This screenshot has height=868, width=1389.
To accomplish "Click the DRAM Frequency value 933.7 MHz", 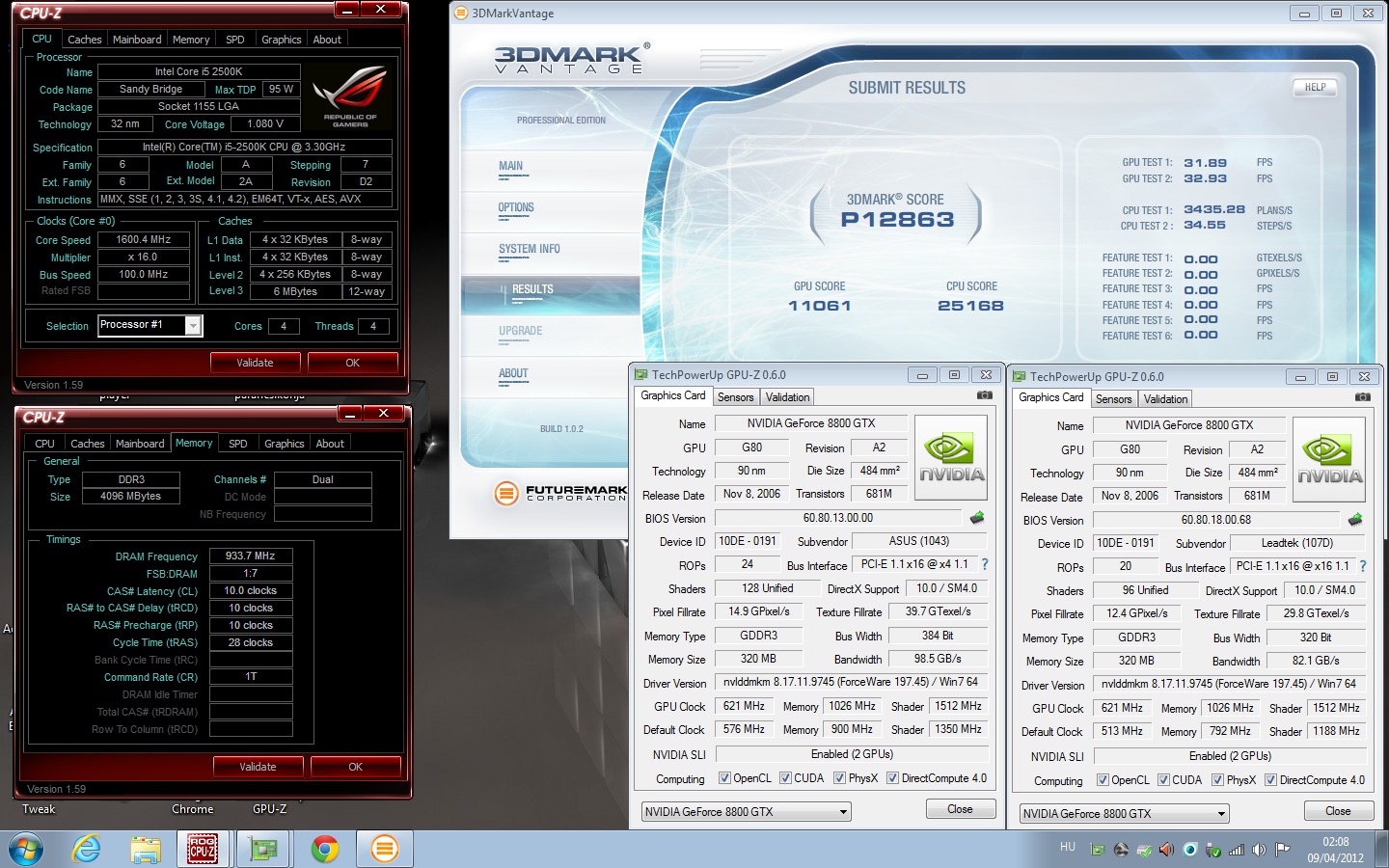I will coord(251,556).
